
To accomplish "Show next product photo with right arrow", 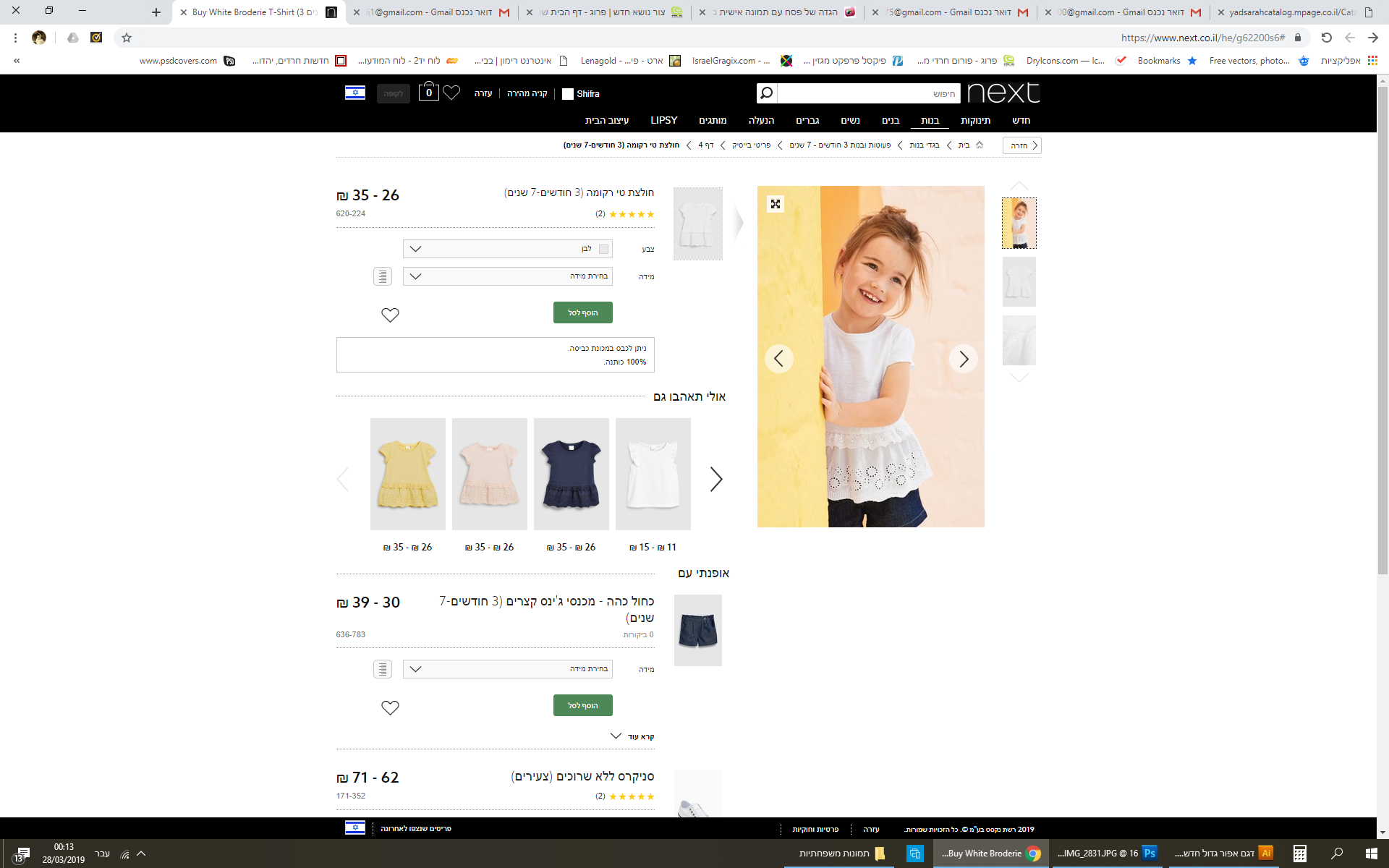I will pos(964,359).
